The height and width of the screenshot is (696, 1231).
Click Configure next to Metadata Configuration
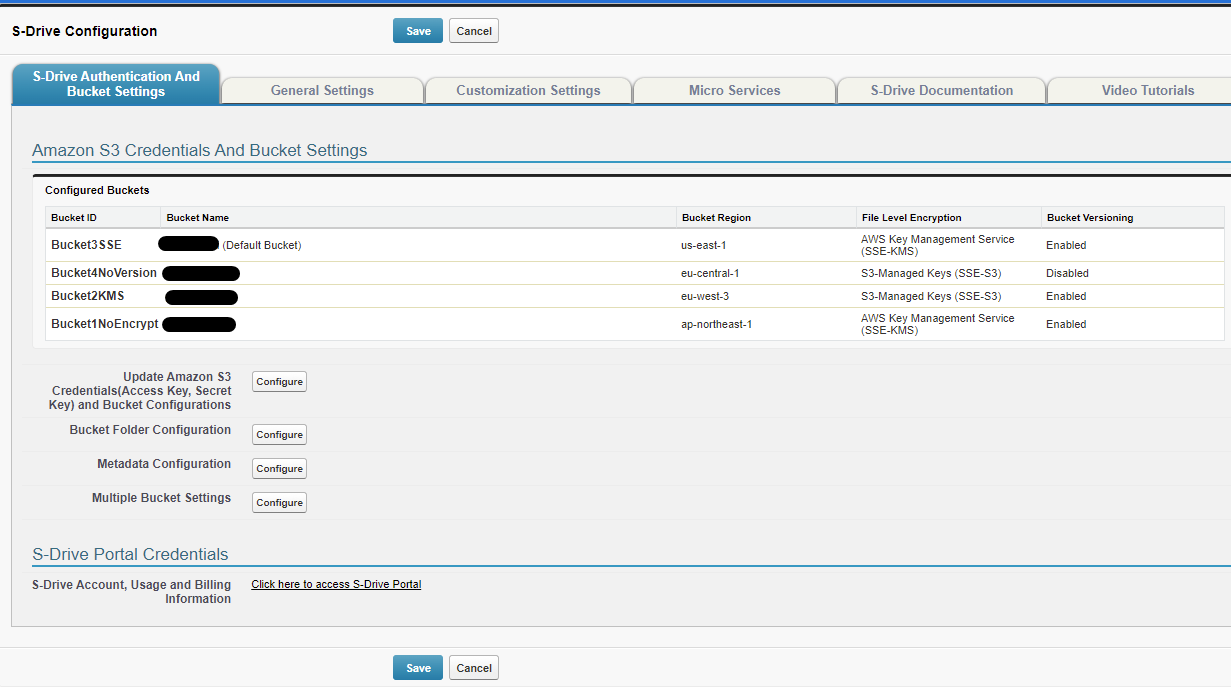[279, 469]
